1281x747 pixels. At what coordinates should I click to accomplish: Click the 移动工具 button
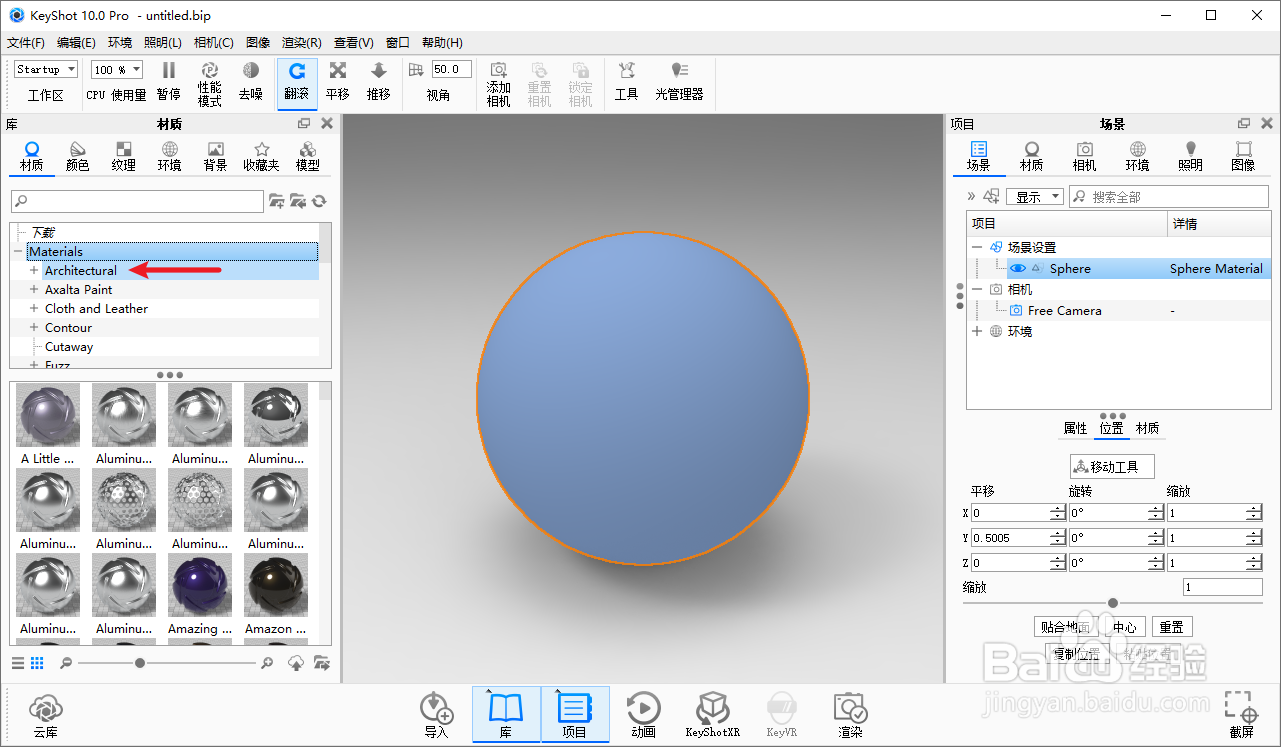(x=1112, y=466)
